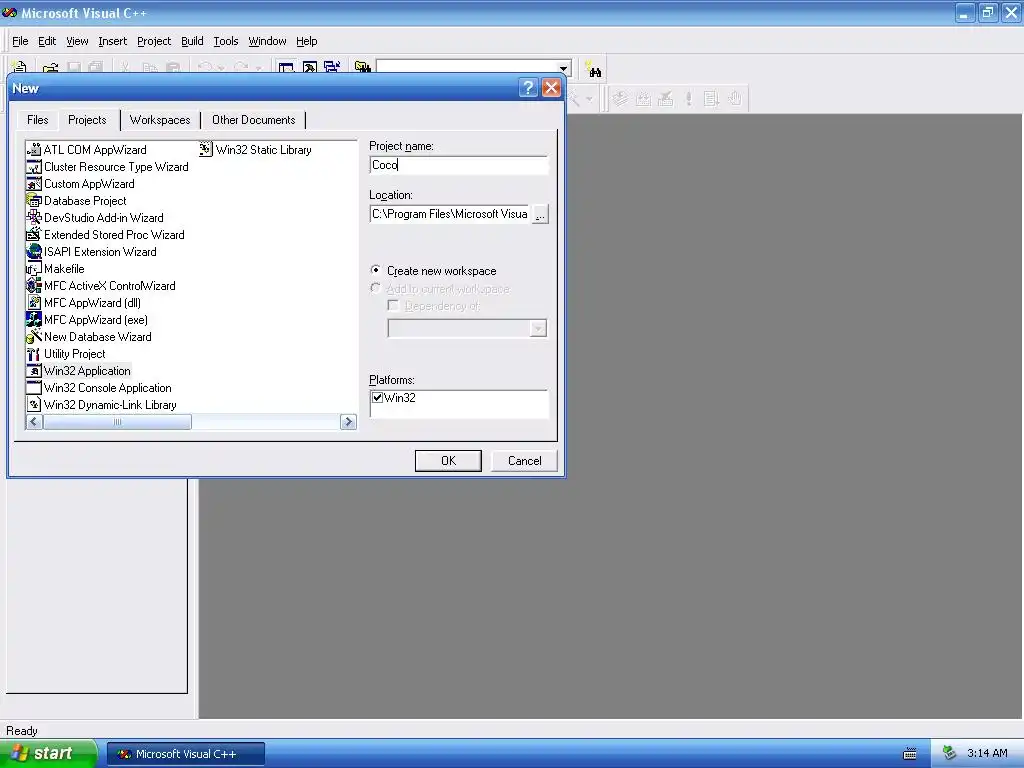Click the keyboard icon in the taskbar
Viewport: 1024px width, 768px height.
(910, 754)
